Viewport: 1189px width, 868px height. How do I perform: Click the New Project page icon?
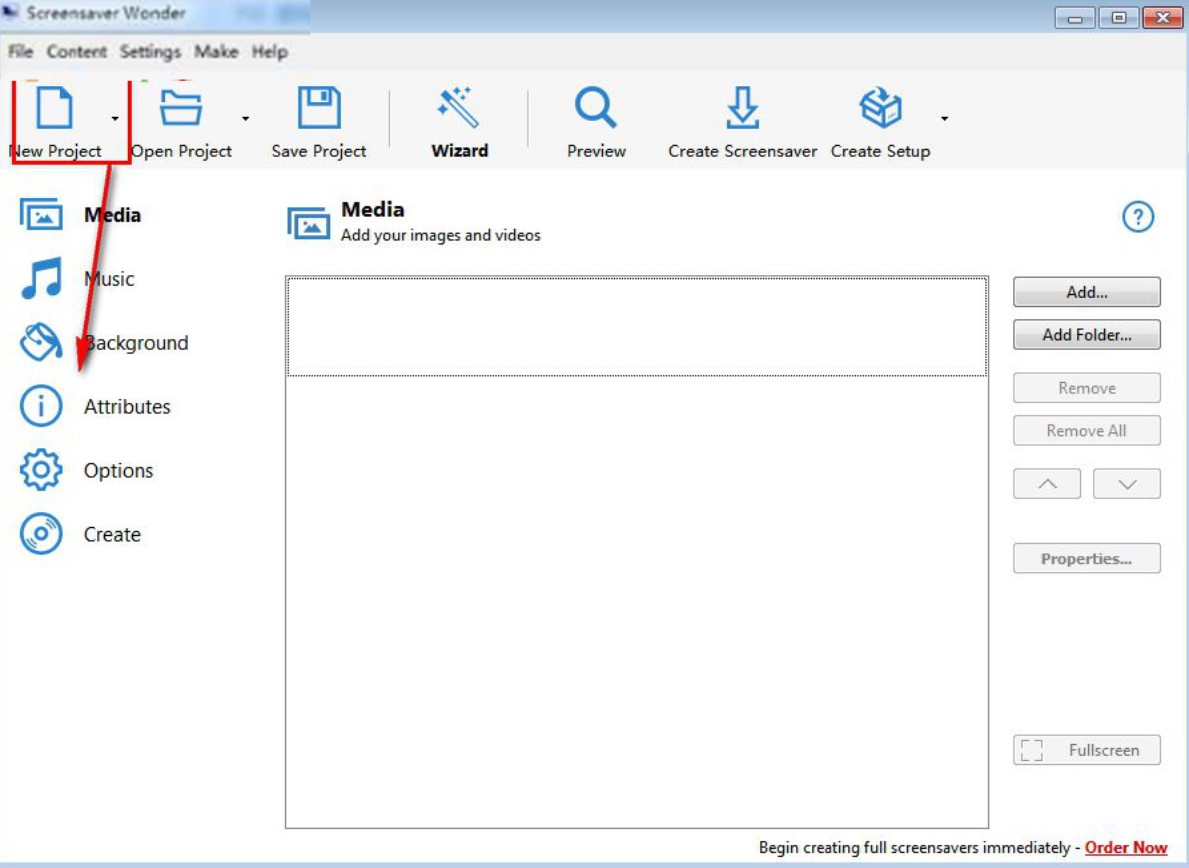(54, 108)
